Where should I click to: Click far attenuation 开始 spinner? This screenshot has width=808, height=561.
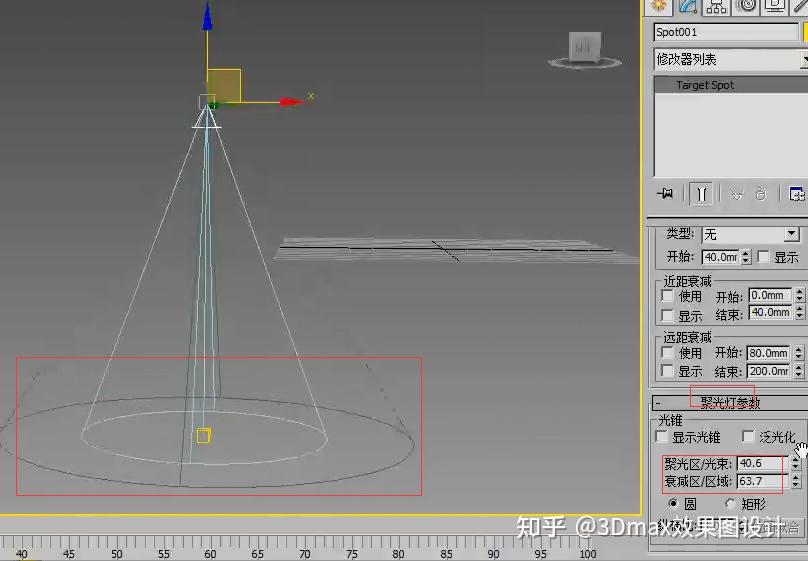pyautogui.click(x=798, y=353)
